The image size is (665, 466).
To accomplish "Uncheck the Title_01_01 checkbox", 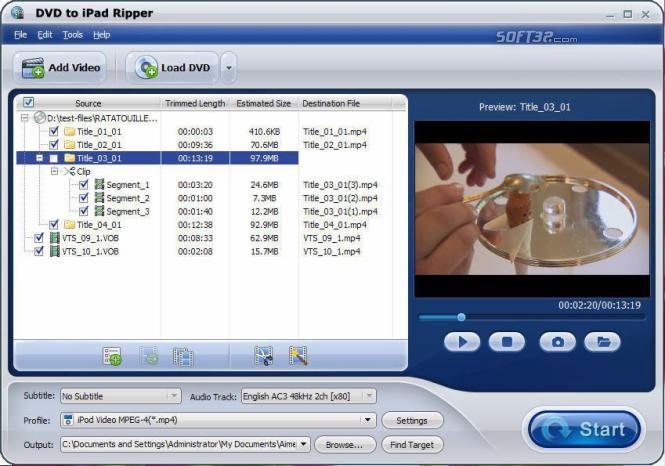I will 54,131.
